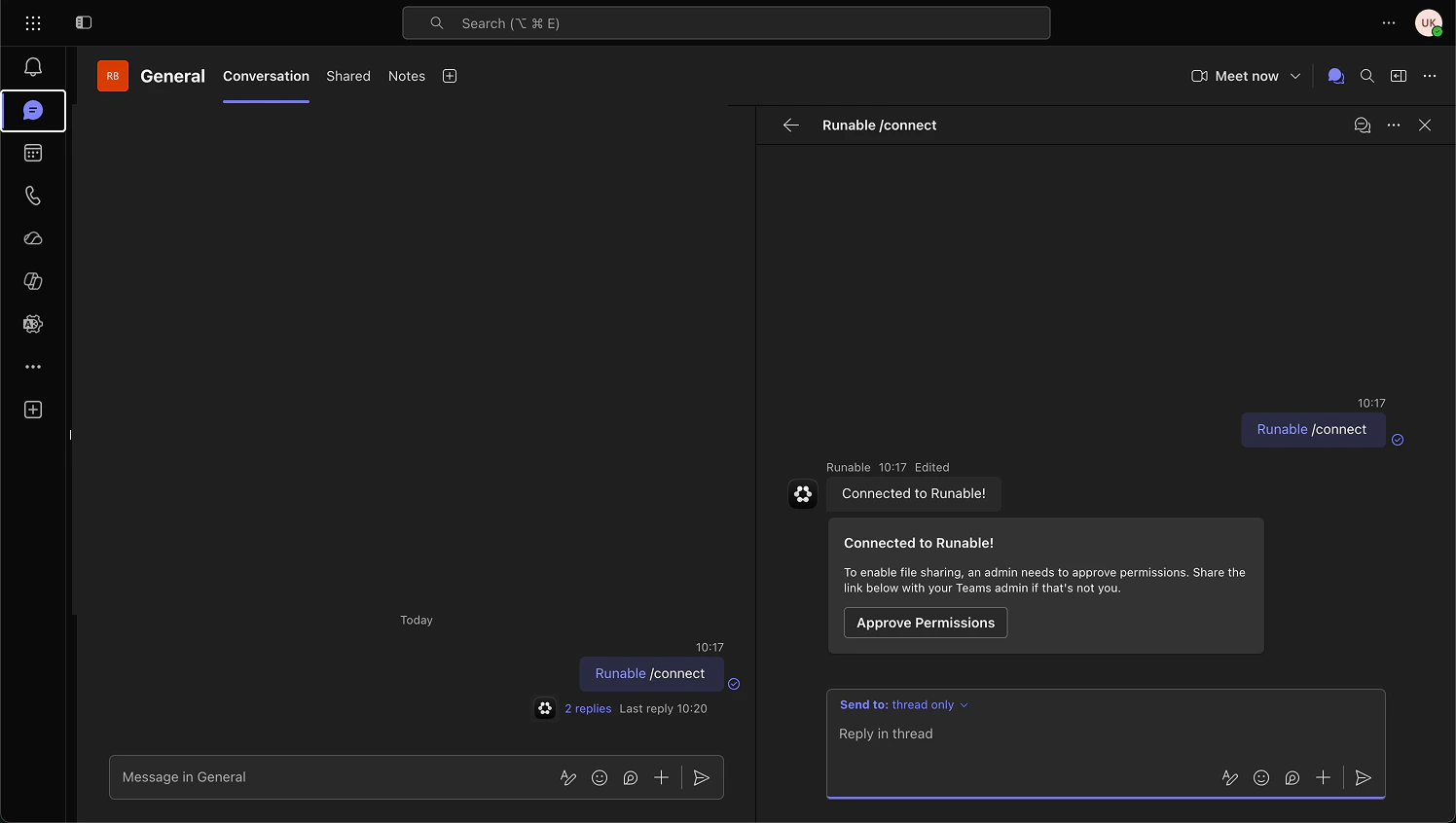Click the Runable avatar beside 2 replies

click(545, 708)
